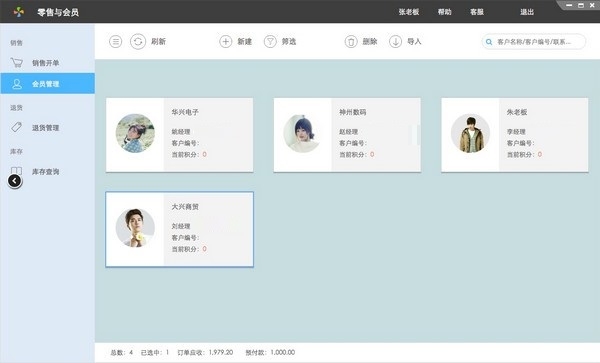Collapse sidebar with the black arrow button
The image size is (600, 363).
[x=15, y=181]
